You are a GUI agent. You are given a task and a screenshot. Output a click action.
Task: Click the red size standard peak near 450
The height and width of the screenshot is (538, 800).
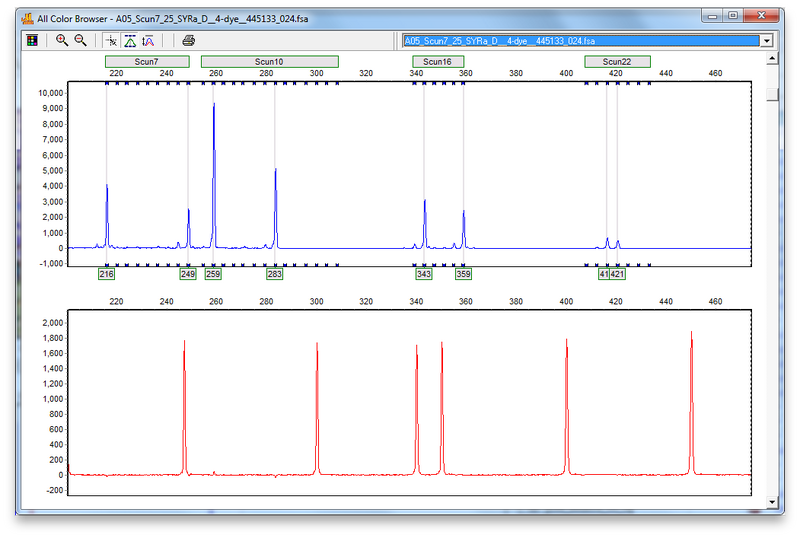691,403
